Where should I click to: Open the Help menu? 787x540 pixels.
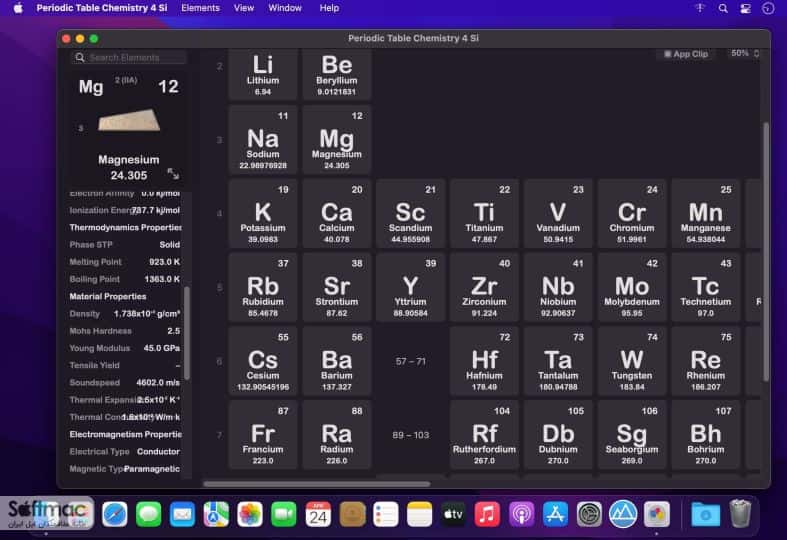coord(329,8)
